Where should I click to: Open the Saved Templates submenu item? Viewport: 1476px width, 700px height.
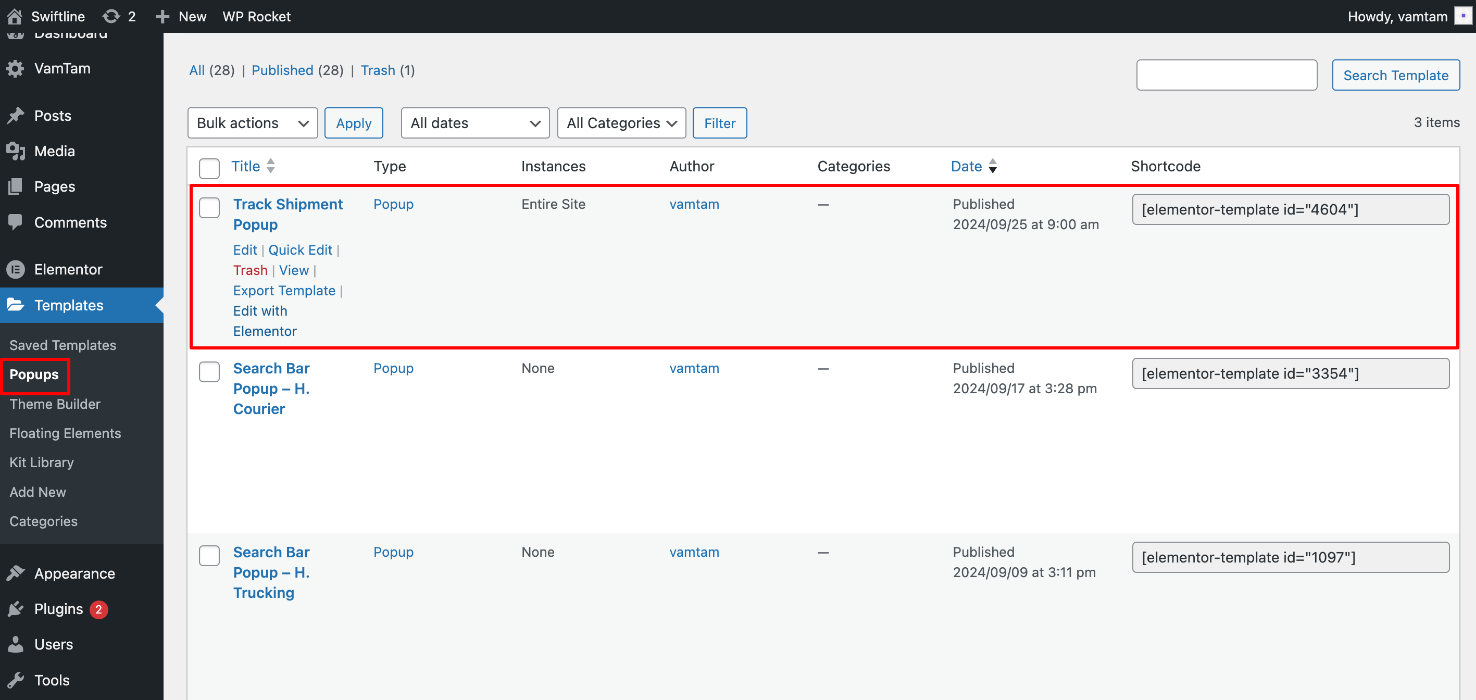pyautogui.click(x=63, y=345)
